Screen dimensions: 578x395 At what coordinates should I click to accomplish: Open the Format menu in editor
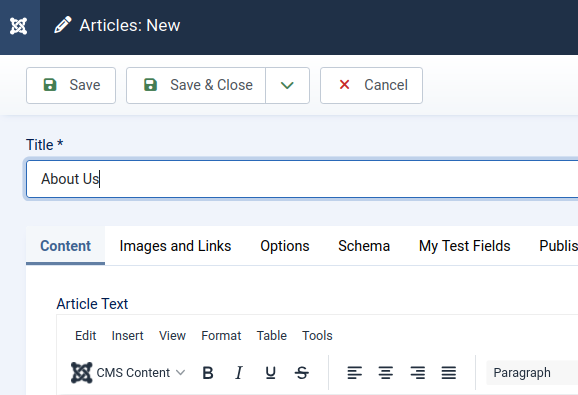click(x=221, y=336)
